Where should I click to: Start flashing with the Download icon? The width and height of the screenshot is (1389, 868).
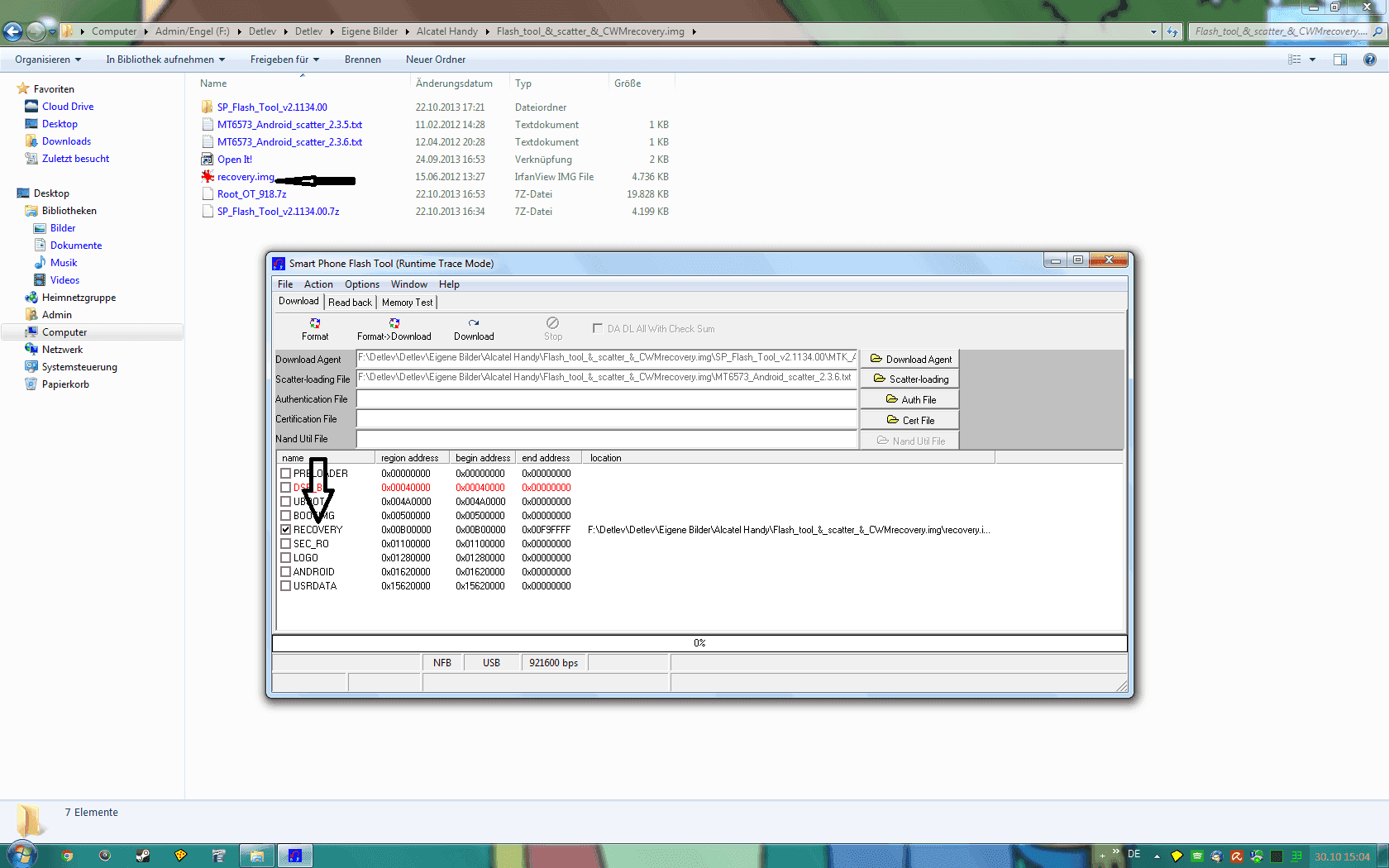coord(474,323)
